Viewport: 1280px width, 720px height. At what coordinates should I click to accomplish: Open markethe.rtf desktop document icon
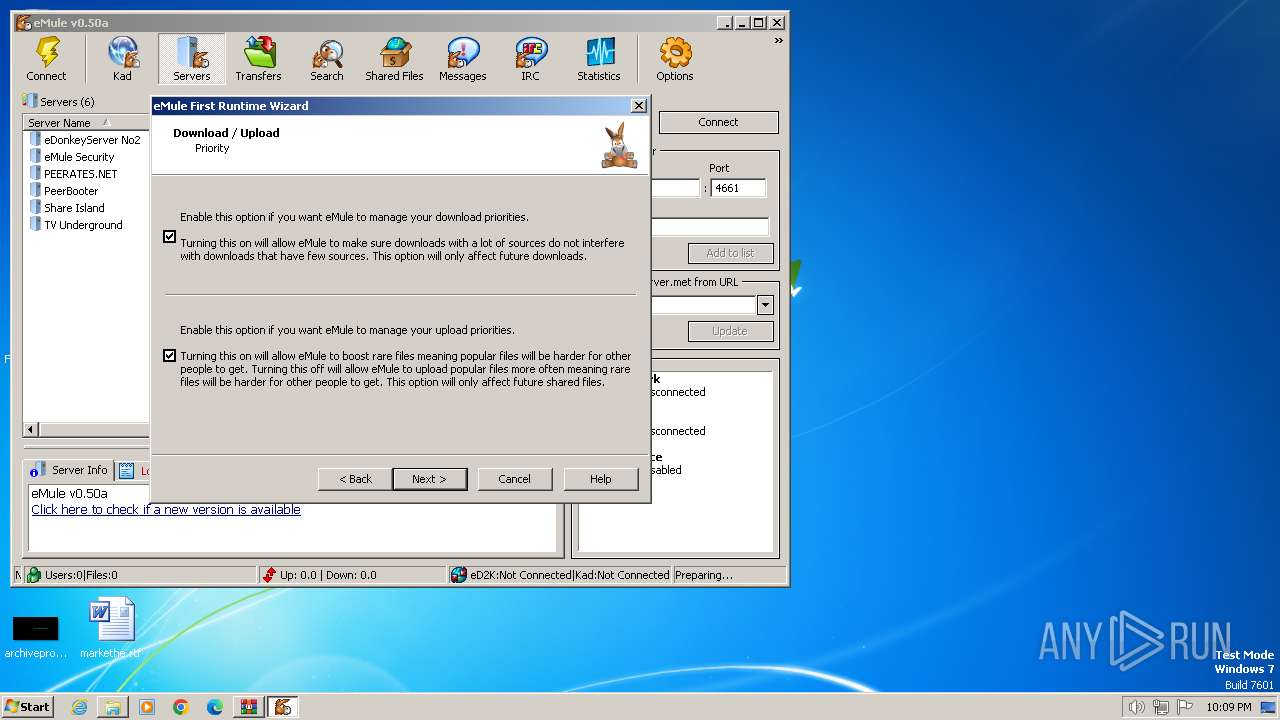click(111, 628)
